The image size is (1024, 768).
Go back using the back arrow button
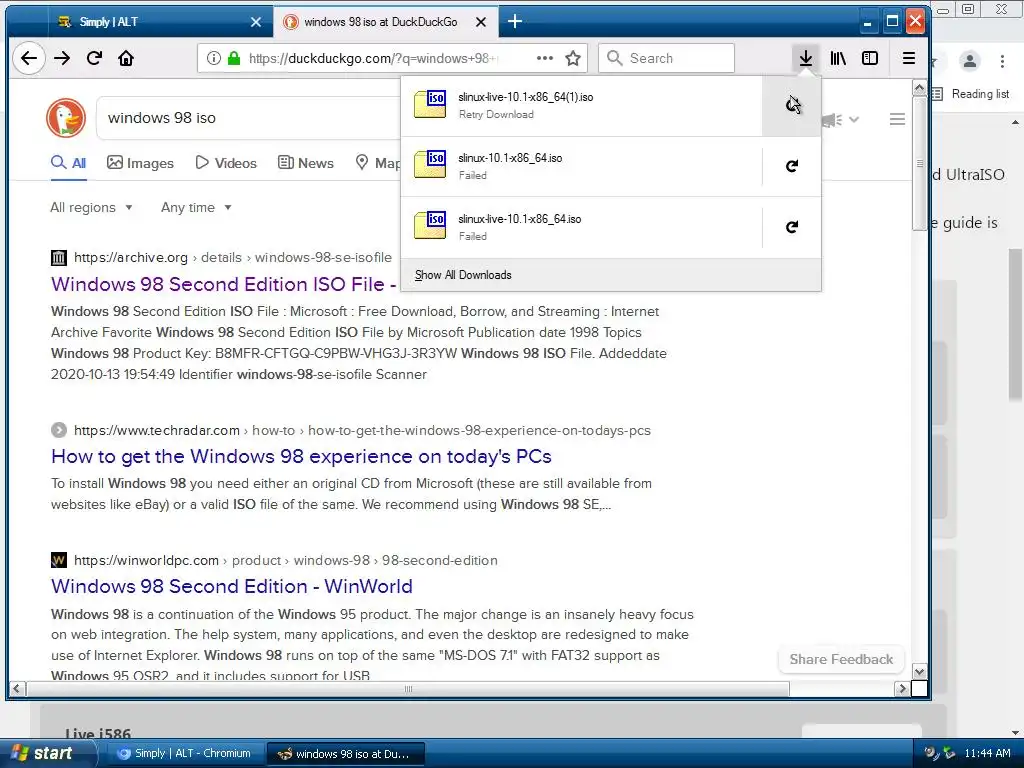(29, 58)
